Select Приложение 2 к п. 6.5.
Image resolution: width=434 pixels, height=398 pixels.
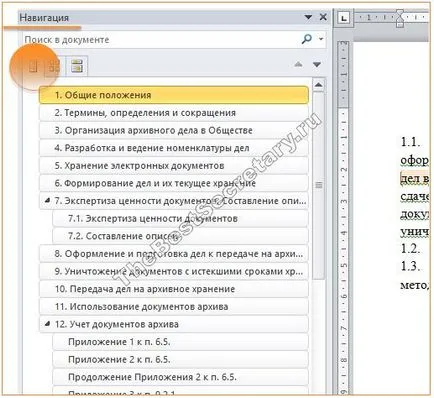click(x=180, y=360)
